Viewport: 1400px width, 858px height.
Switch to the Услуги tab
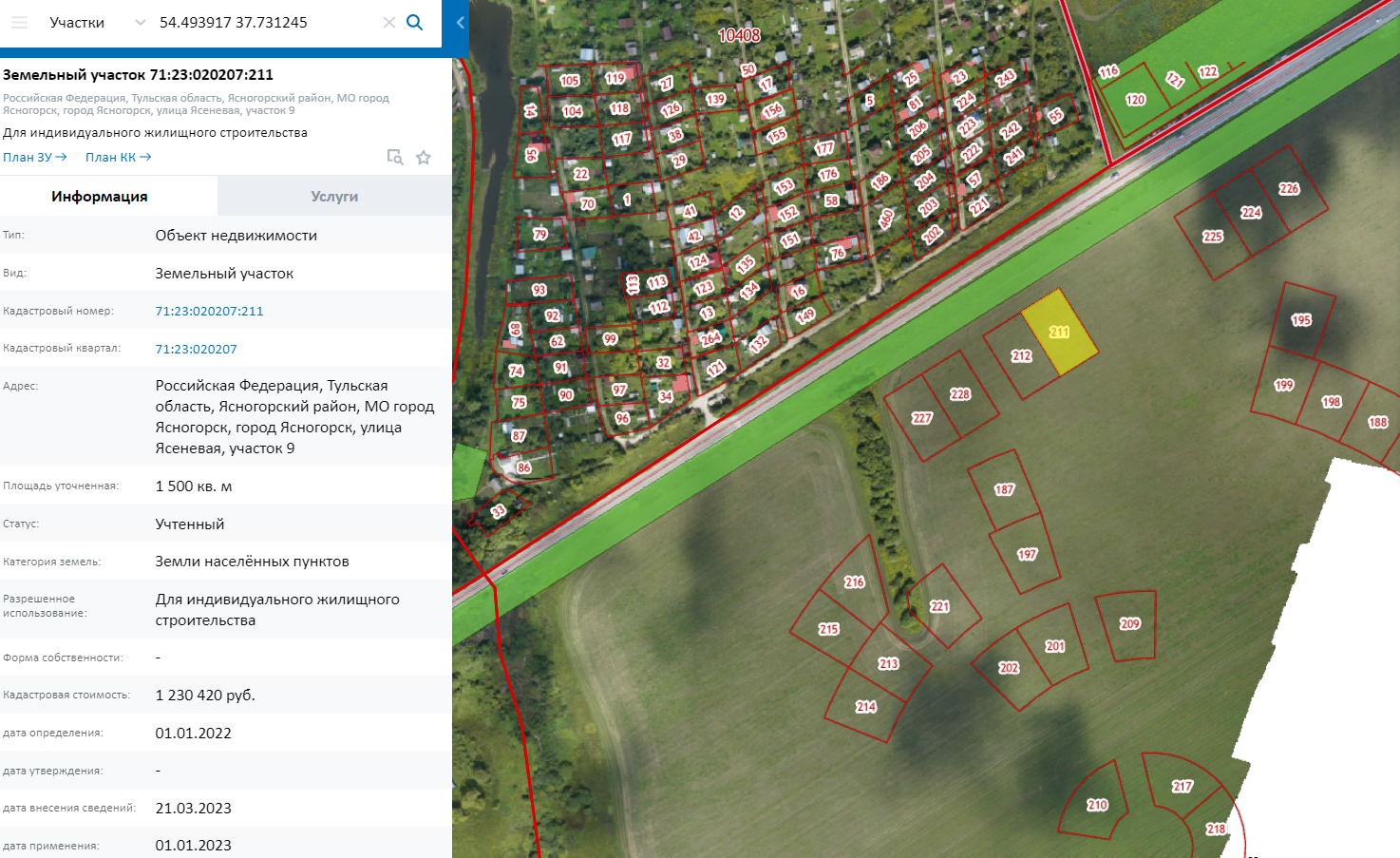334,197
